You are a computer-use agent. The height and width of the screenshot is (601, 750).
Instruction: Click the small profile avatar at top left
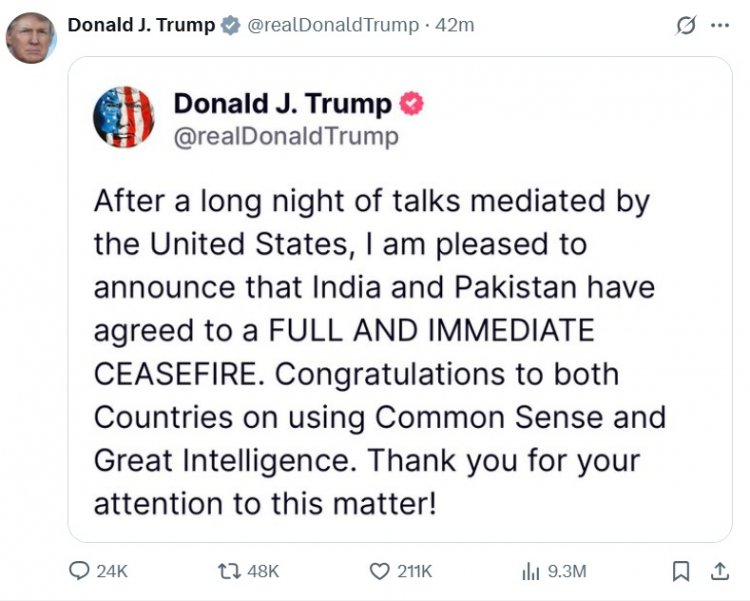31,38
